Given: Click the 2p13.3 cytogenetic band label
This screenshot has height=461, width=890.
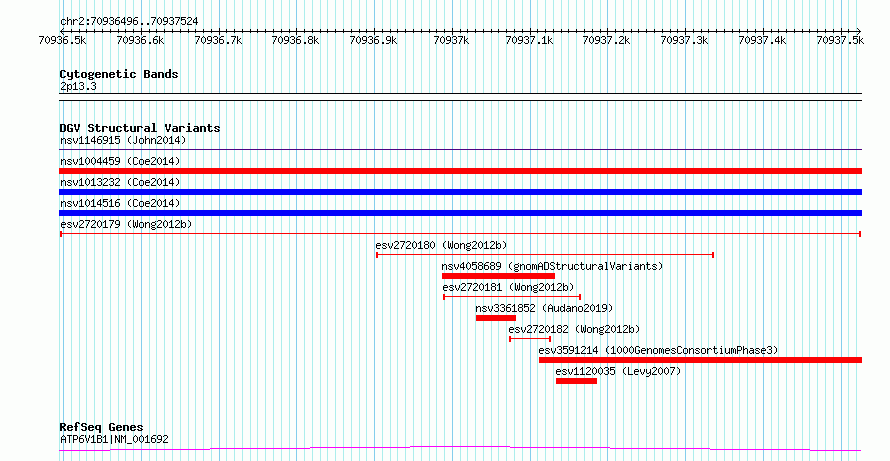Looking at the screenshot, I should [78, 87].
